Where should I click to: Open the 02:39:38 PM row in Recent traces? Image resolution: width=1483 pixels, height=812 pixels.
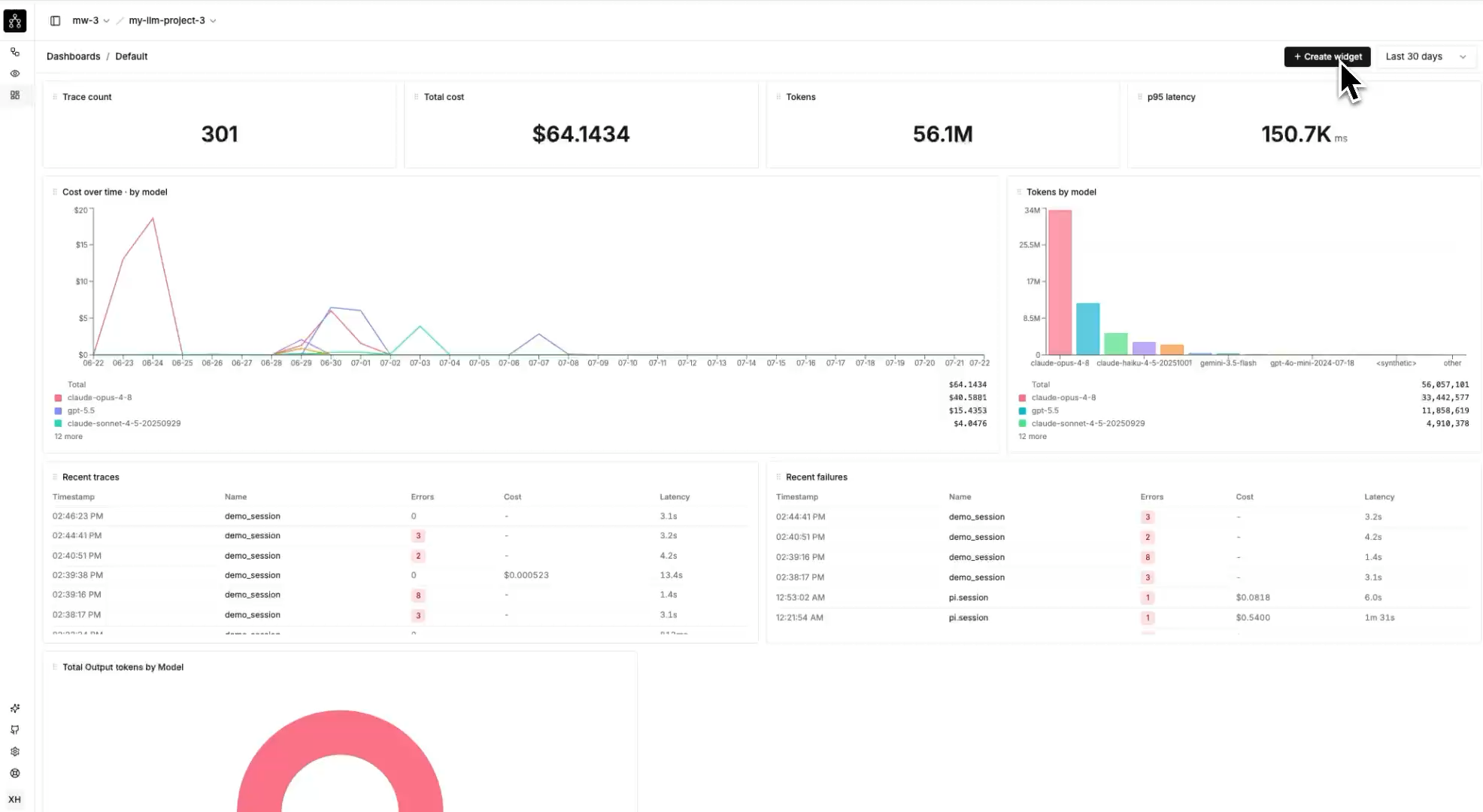coord(399,575)
